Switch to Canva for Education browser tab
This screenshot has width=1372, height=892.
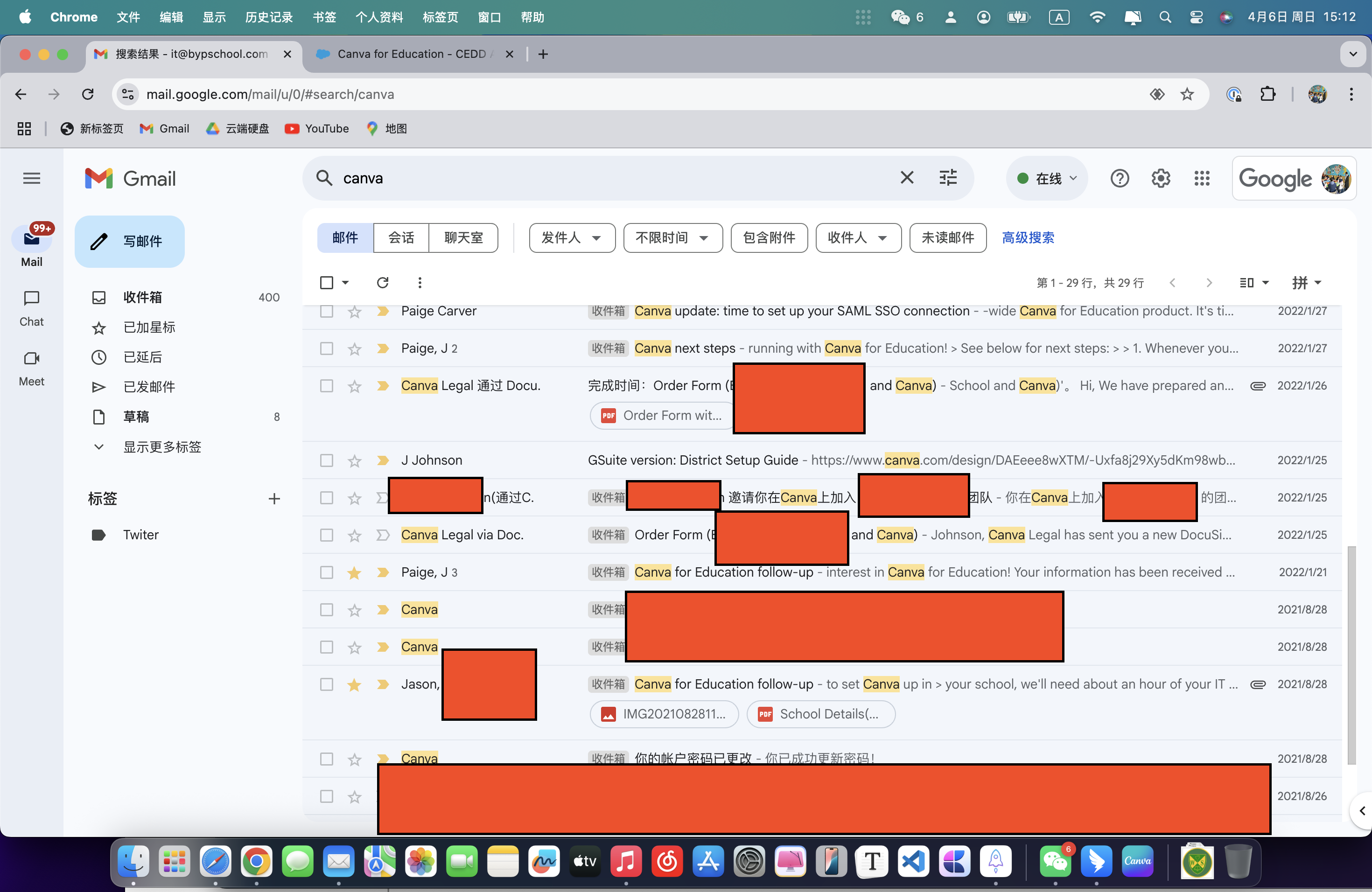412,54
